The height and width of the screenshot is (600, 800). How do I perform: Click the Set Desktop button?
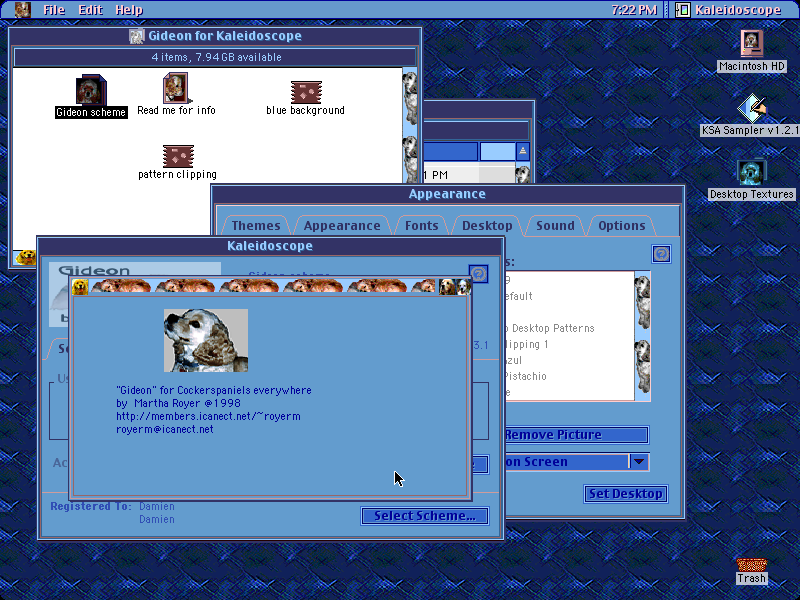(626, 494)
